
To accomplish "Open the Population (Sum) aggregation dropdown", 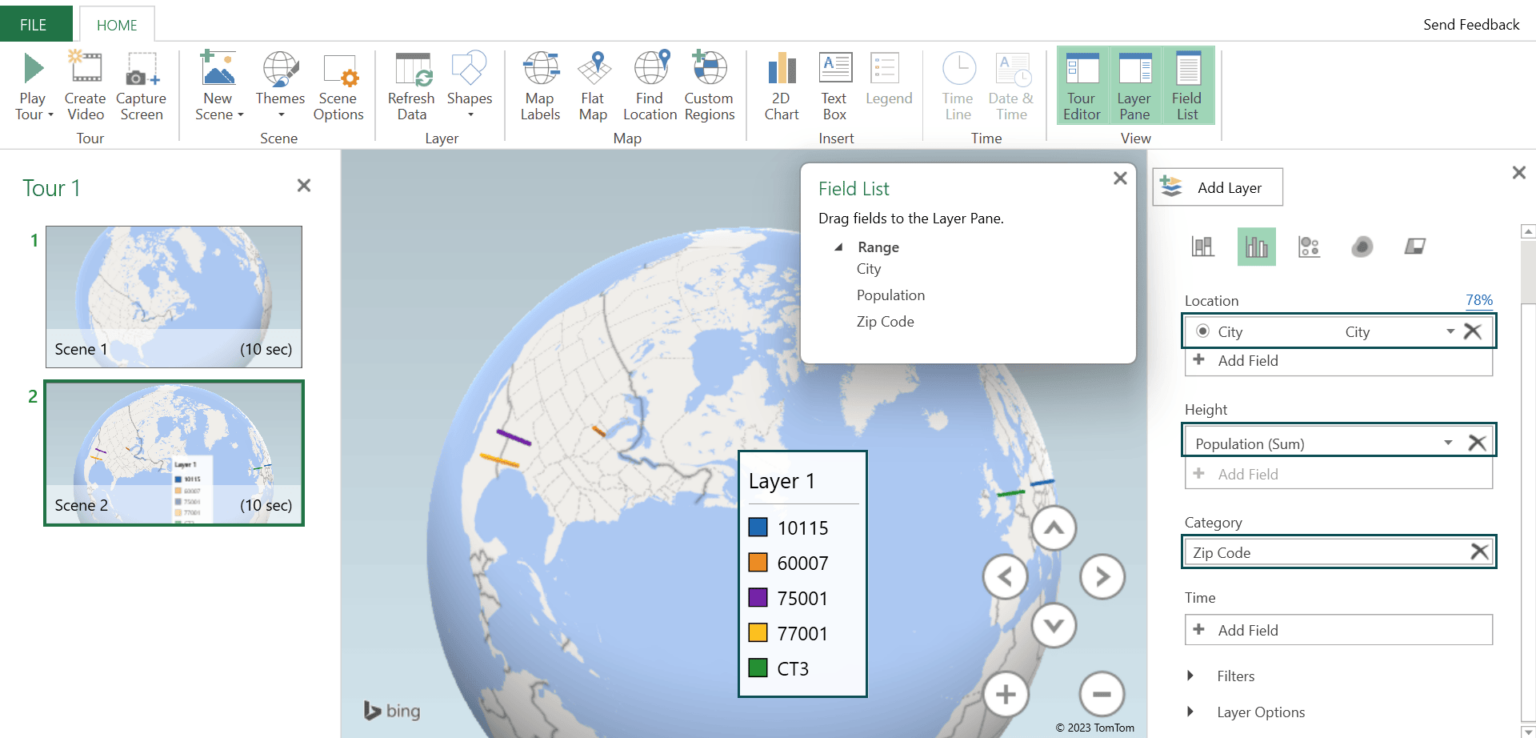I will (x=1448, y=440).
